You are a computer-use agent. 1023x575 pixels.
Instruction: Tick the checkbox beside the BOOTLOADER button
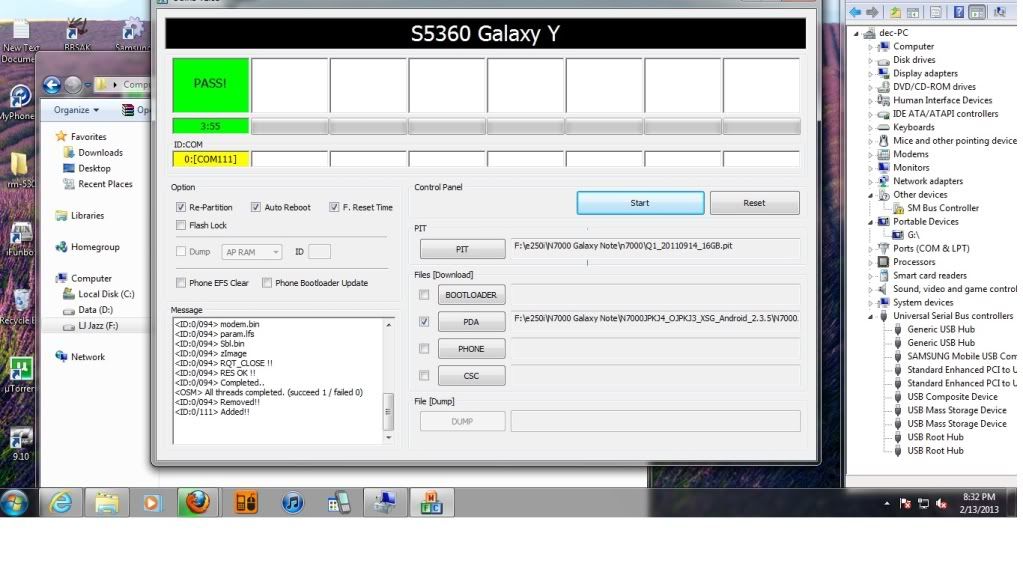(x=424, y=295)
